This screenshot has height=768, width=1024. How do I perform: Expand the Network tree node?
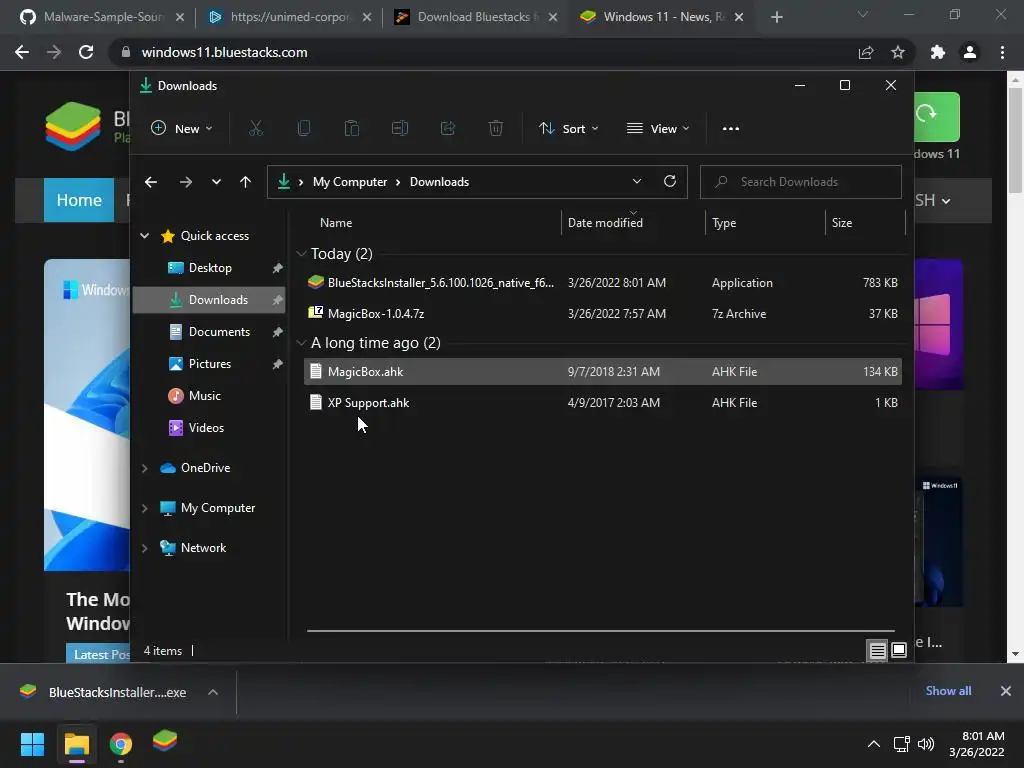(x=144, y=548)
